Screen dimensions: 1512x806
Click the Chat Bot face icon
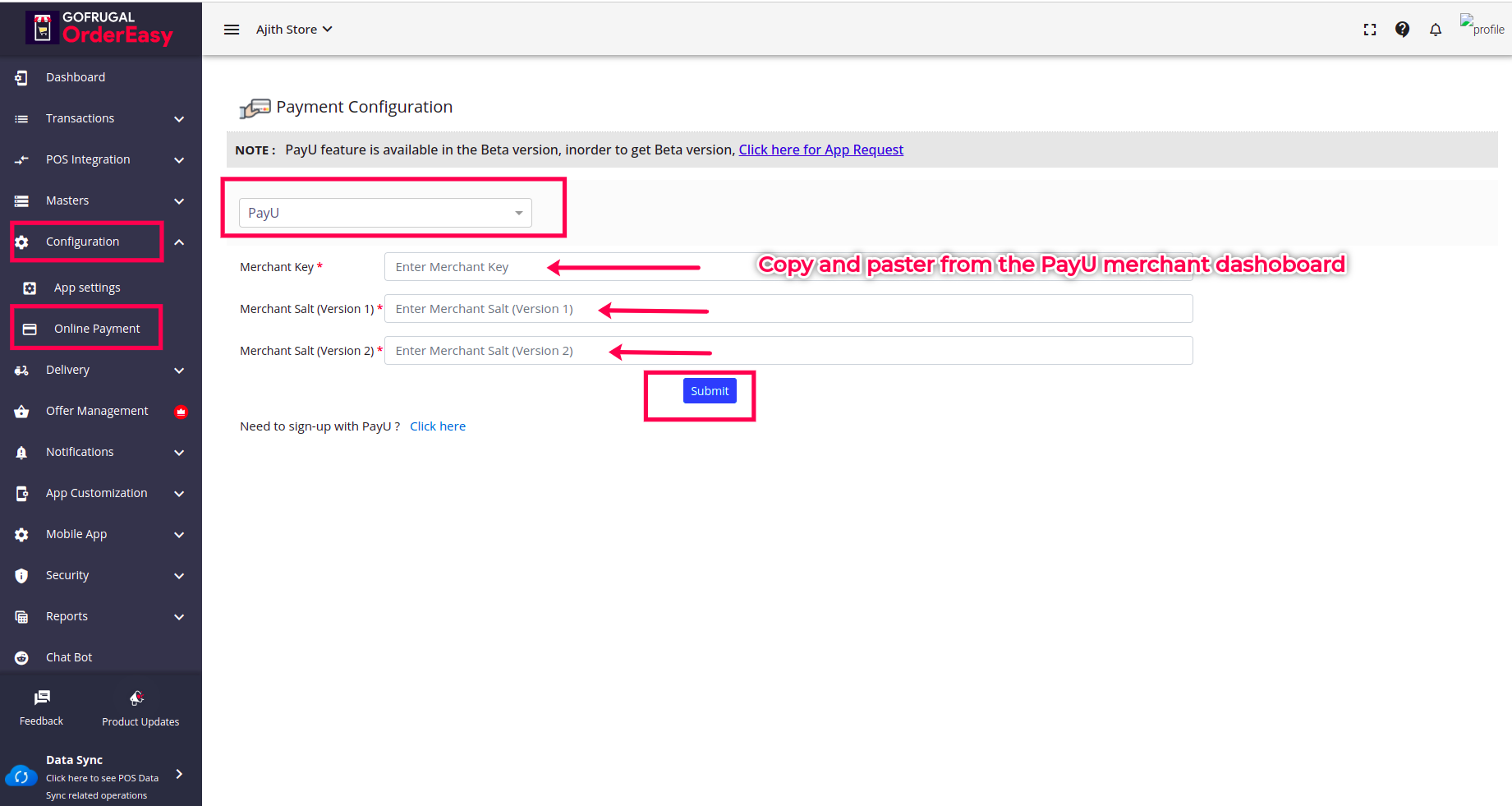[x=21, y=658]
